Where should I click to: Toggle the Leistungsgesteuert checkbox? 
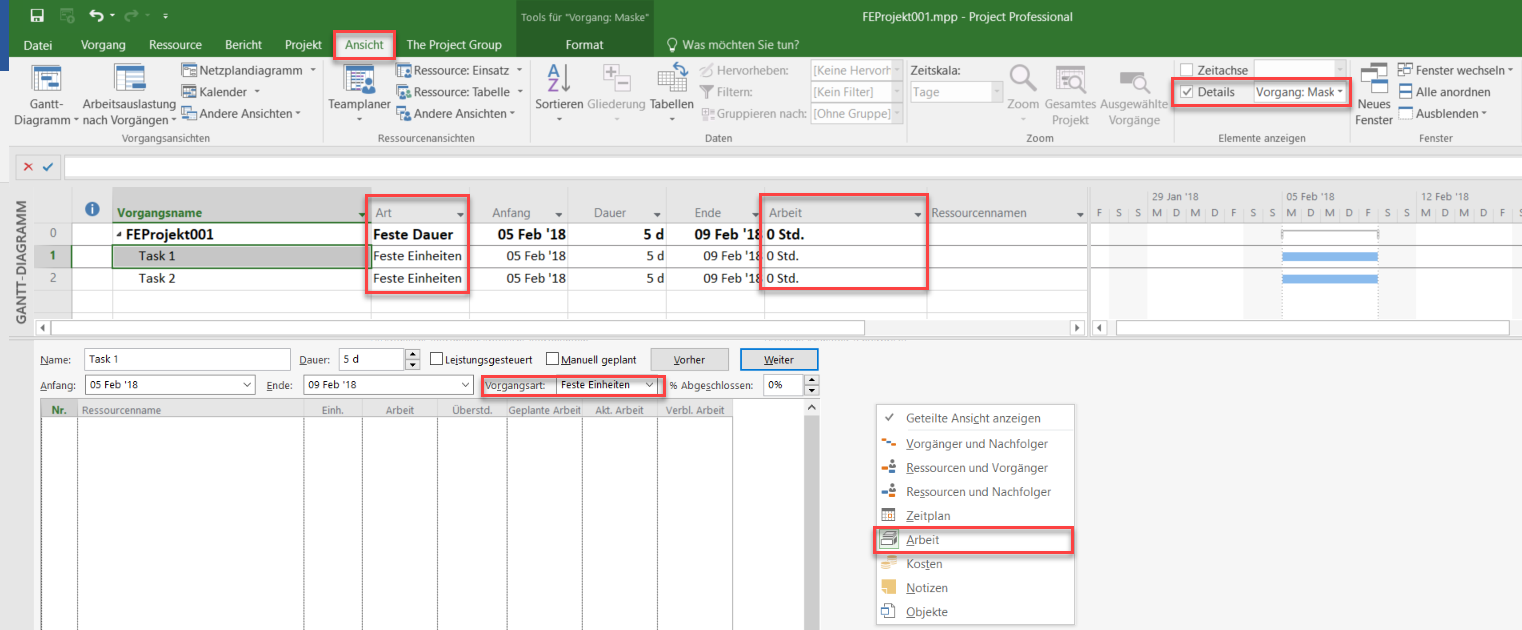[436, 359]
